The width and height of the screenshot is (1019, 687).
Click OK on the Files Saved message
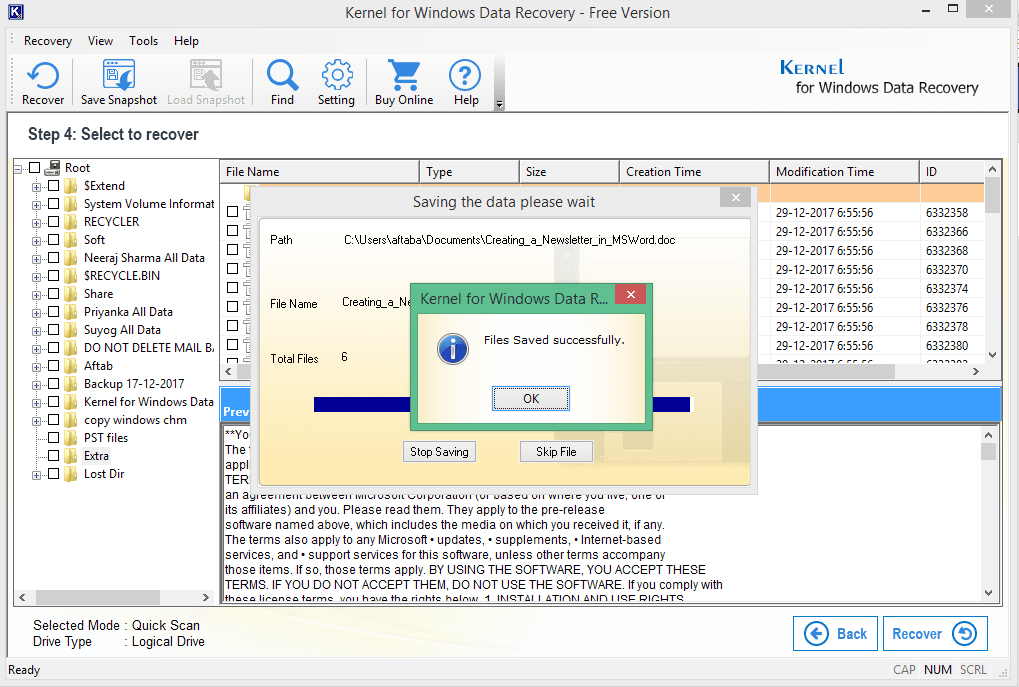pyautogui.click(x=530, y=398)
